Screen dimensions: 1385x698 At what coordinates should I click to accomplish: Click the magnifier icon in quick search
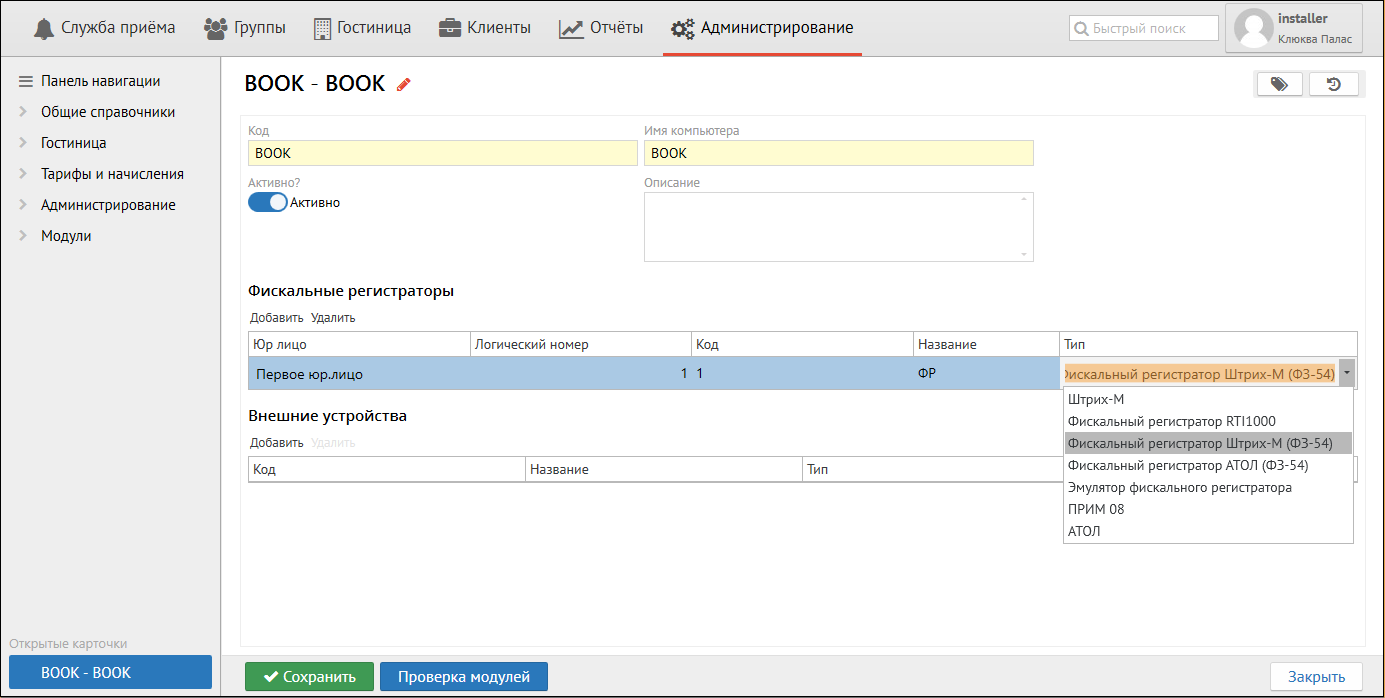coord(1081,29)
